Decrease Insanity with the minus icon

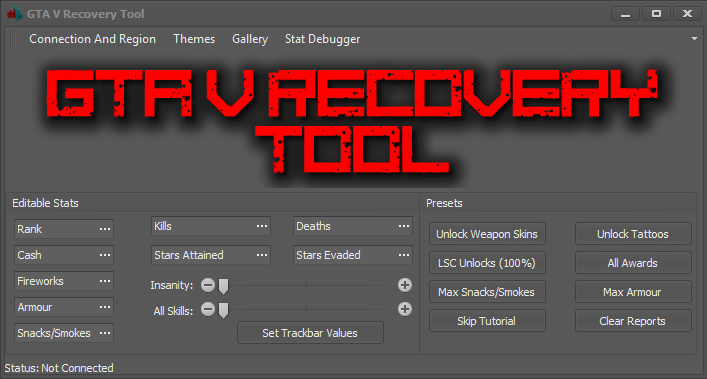point(208,285)
